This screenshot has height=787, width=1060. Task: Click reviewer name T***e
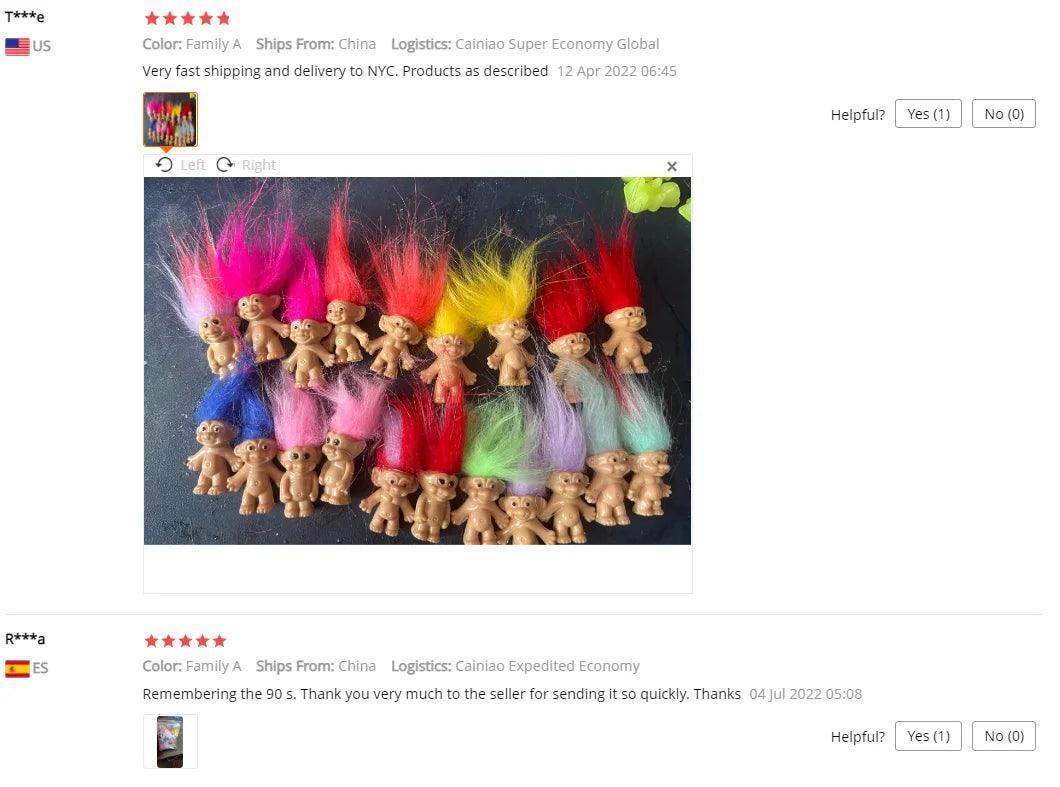pos(24,17)
